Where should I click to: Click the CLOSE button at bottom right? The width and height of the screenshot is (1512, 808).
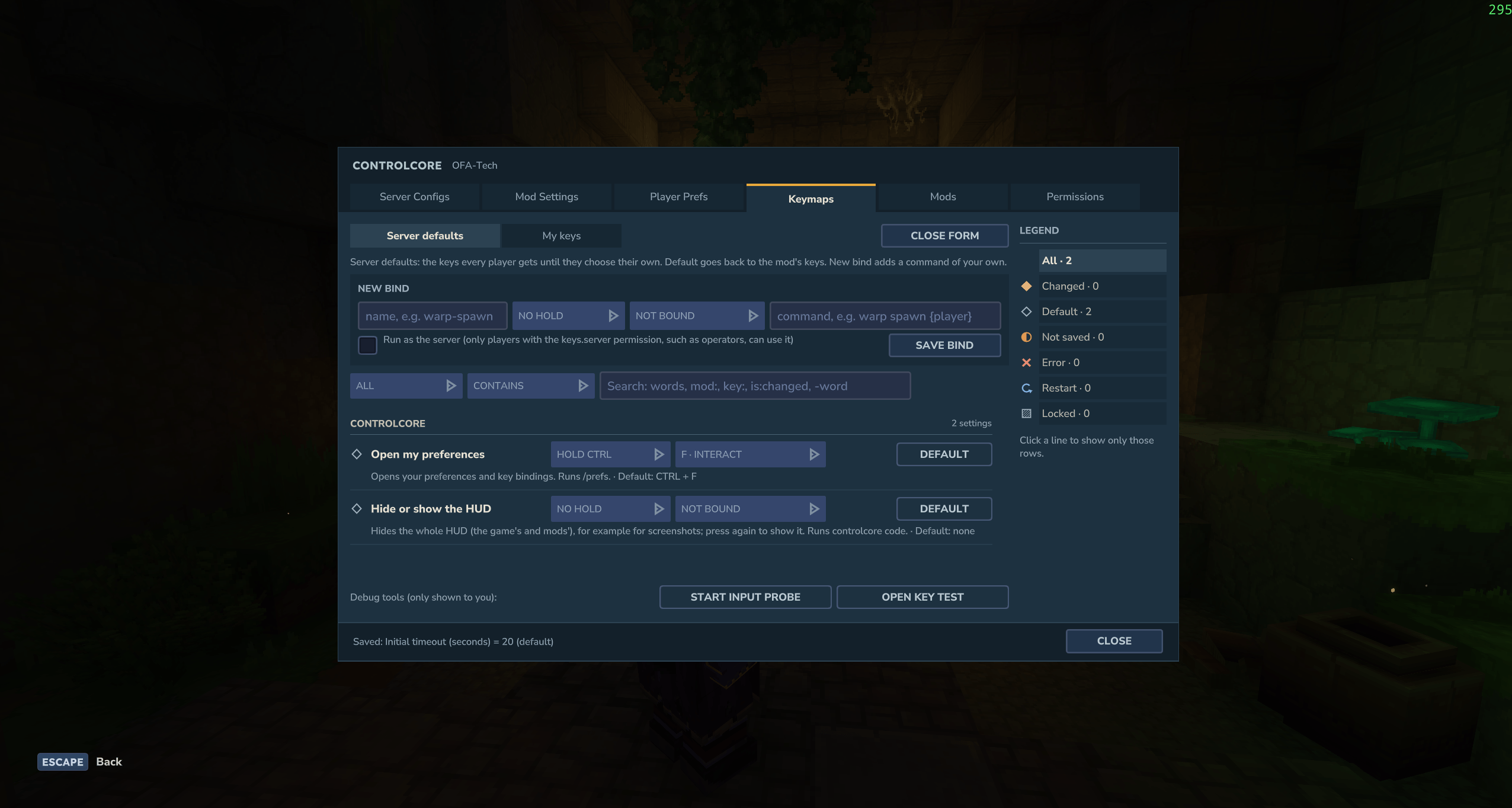point(1114,641)
